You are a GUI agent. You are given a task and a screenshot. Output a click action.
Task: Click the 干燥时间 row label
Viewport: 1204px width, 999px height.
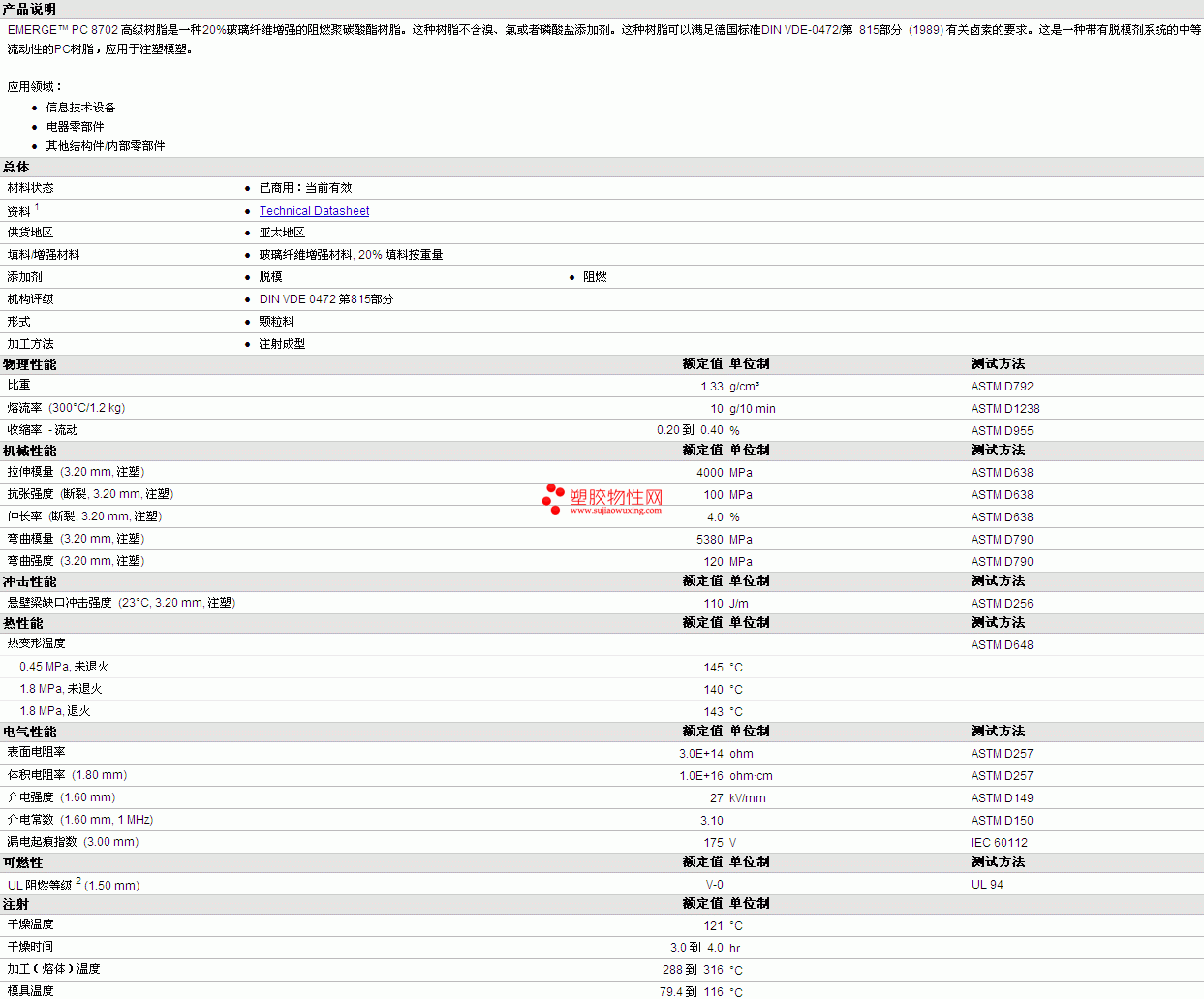click(x=30, y=947)
